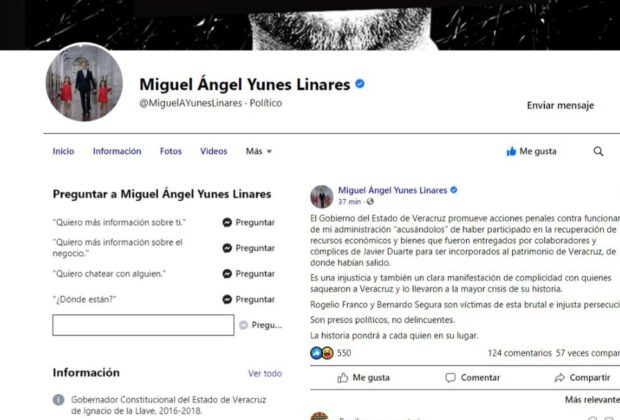Click the Comentar speech bubble icon
The height and width of the screenshot is (420, 620).
(x=450, y=378)
